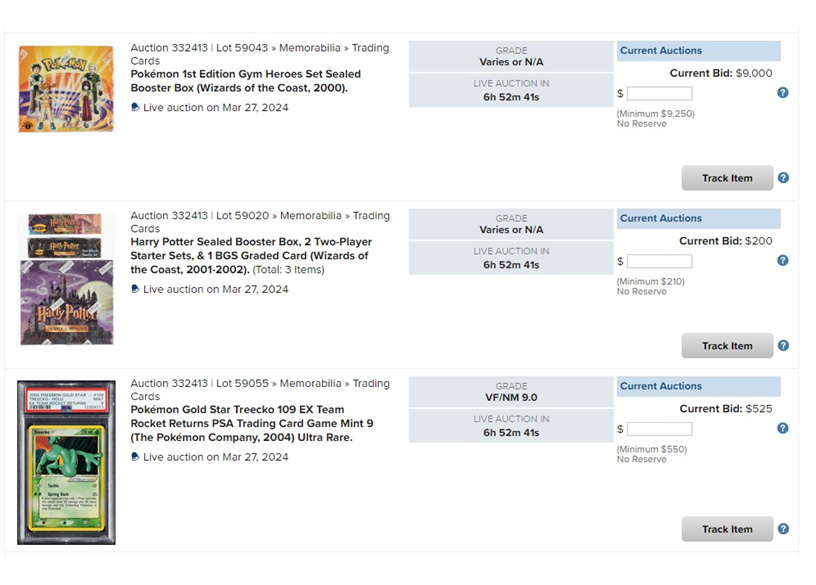Open Harry Potter booster box thumbnail
The height and width of the screenshot is (585, 816).
(x=66, y=279)
